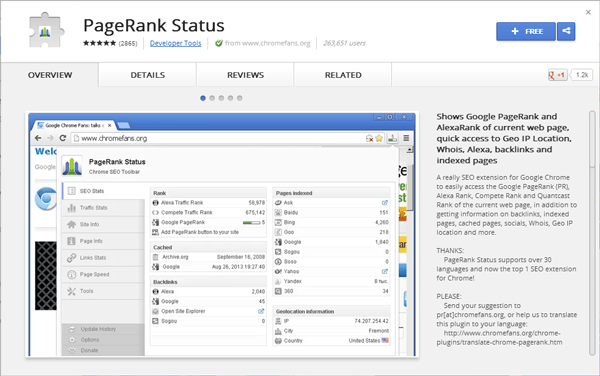Viewport: 600px width, 376px height.
Task: Click the Compete Traffic Rank row
Action: (x=209, y=213)
